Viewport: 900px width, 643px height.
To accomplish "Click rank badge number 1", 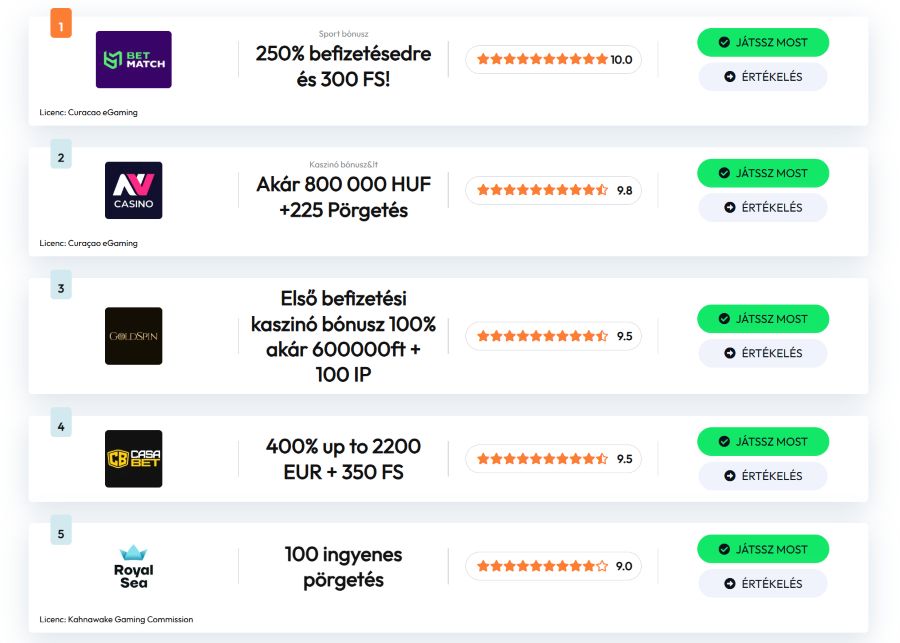I will [61, 26].
